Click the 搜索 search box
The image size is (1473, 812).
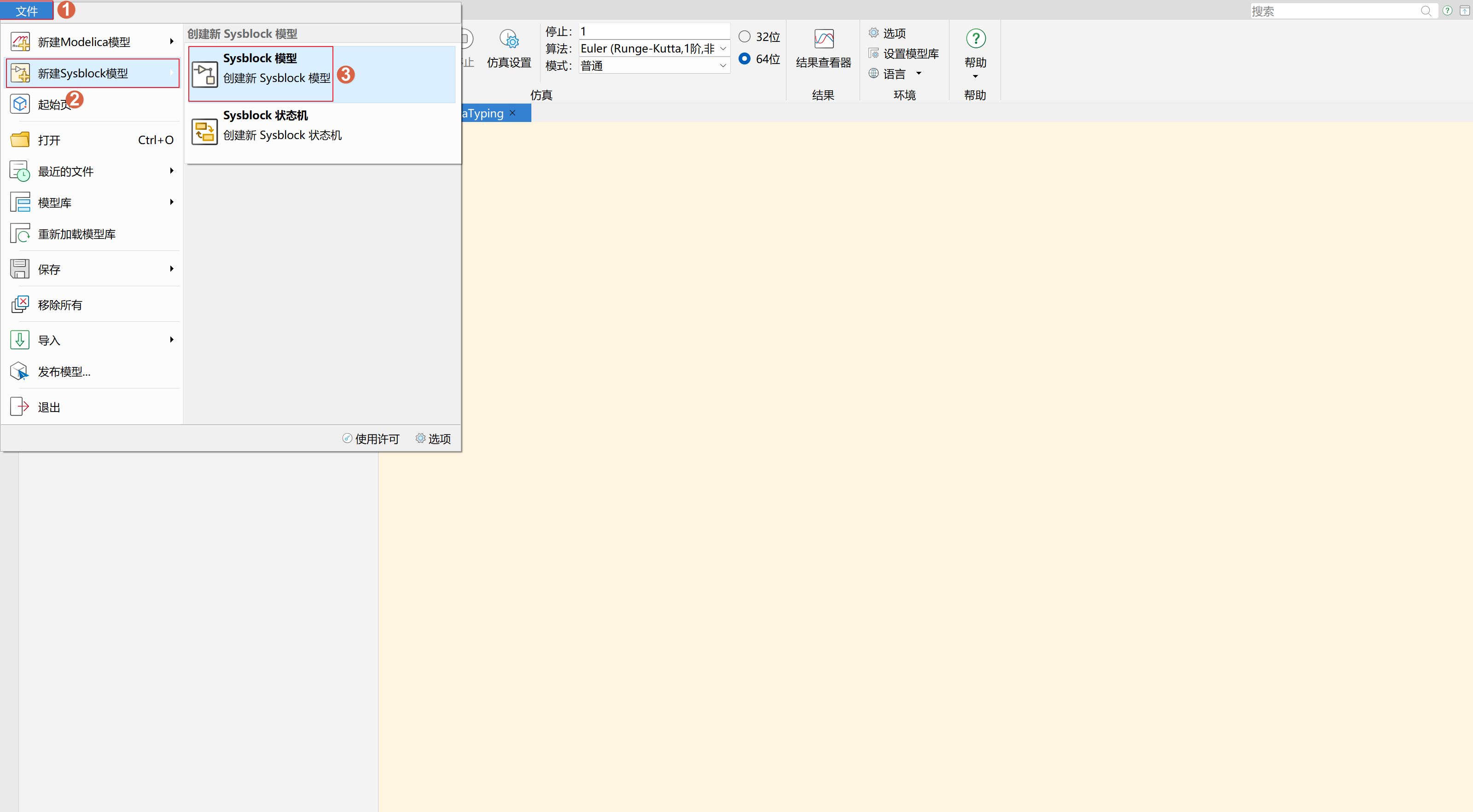point(1344,11)
